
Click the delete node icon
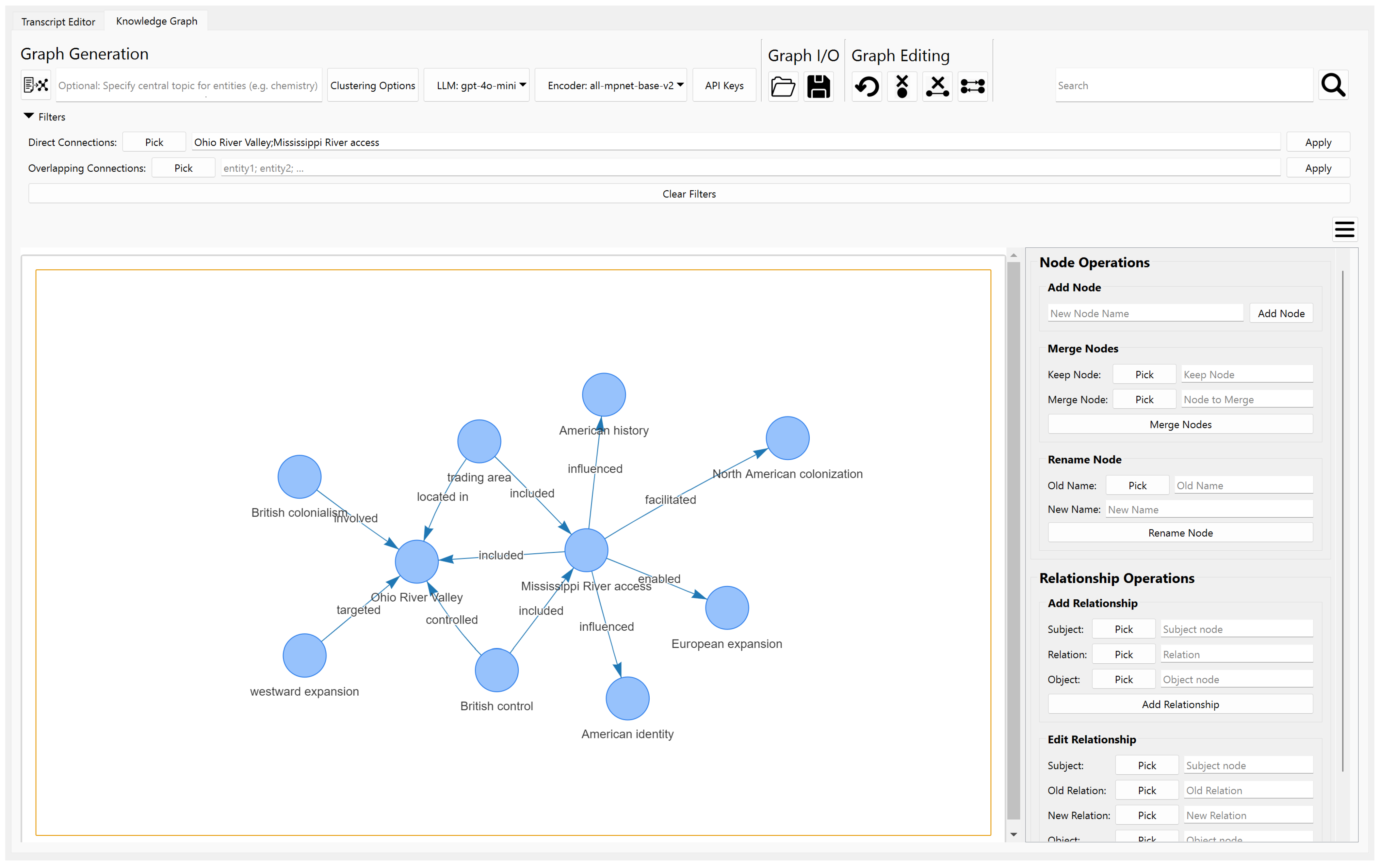[902, 87]
